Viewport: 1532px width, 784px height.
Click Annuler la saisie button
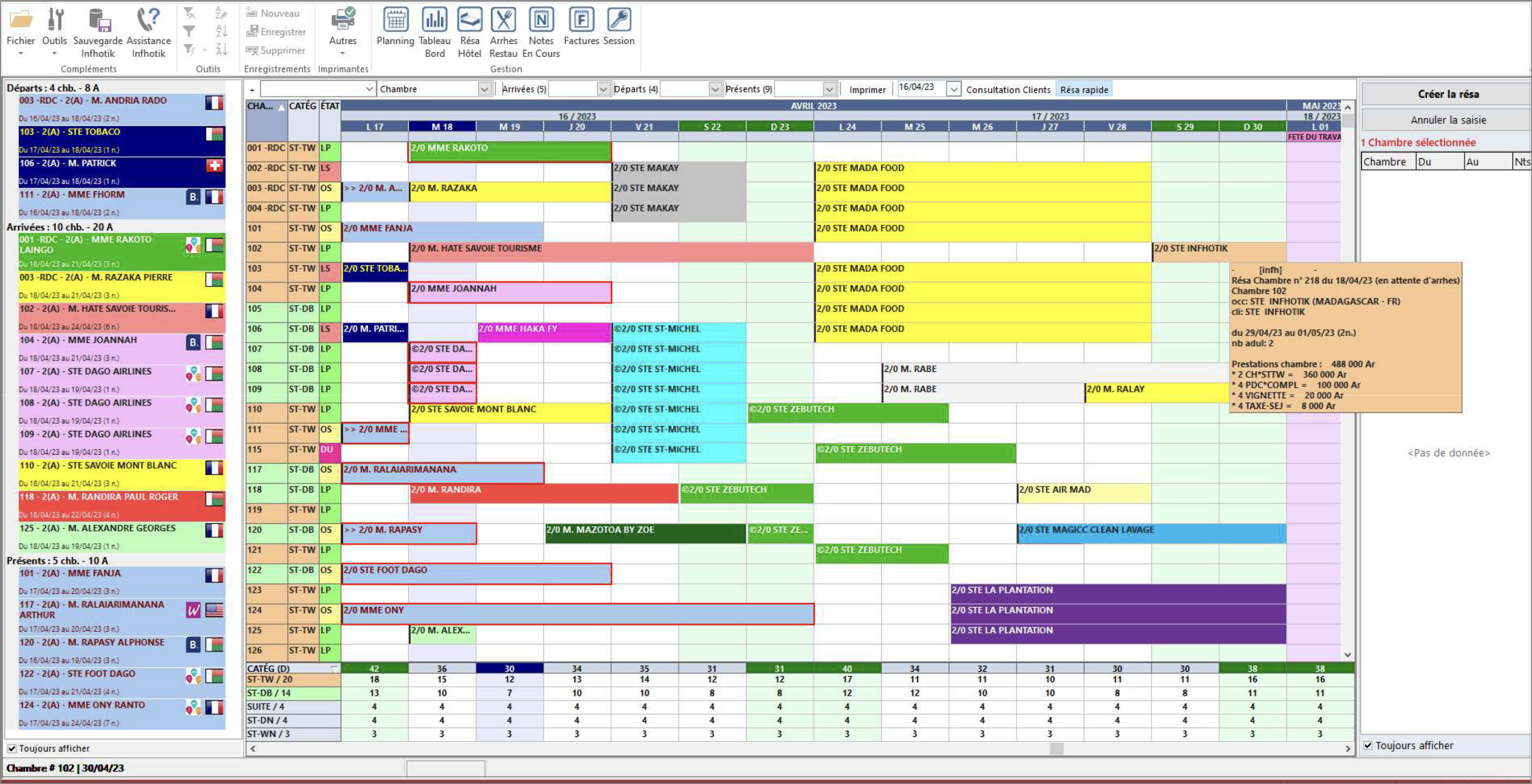tap(1448, 120)
